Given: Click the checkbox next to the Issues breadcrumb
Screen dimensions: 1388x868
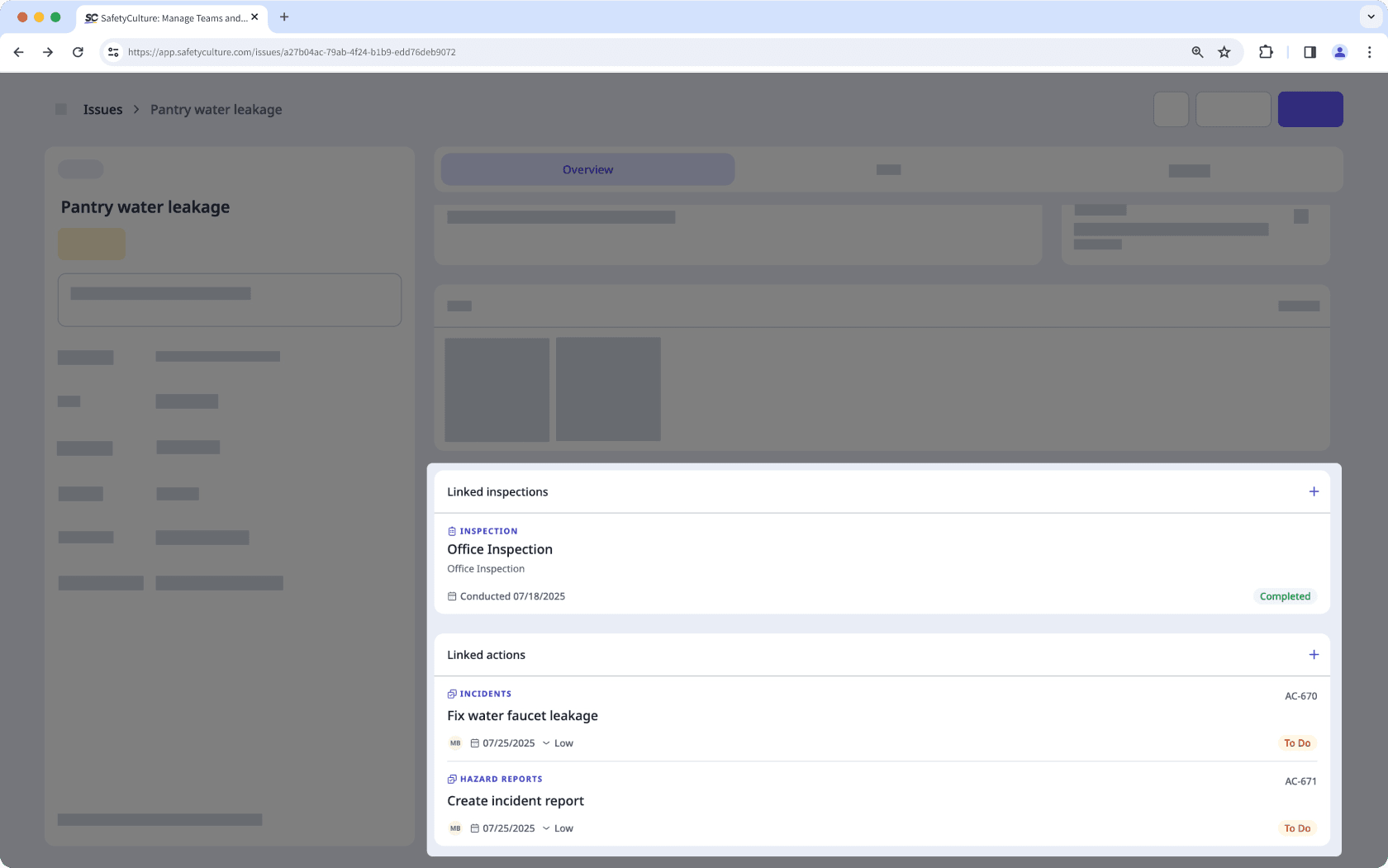Looking at the screenshot, I should click(x=60, y=108).
